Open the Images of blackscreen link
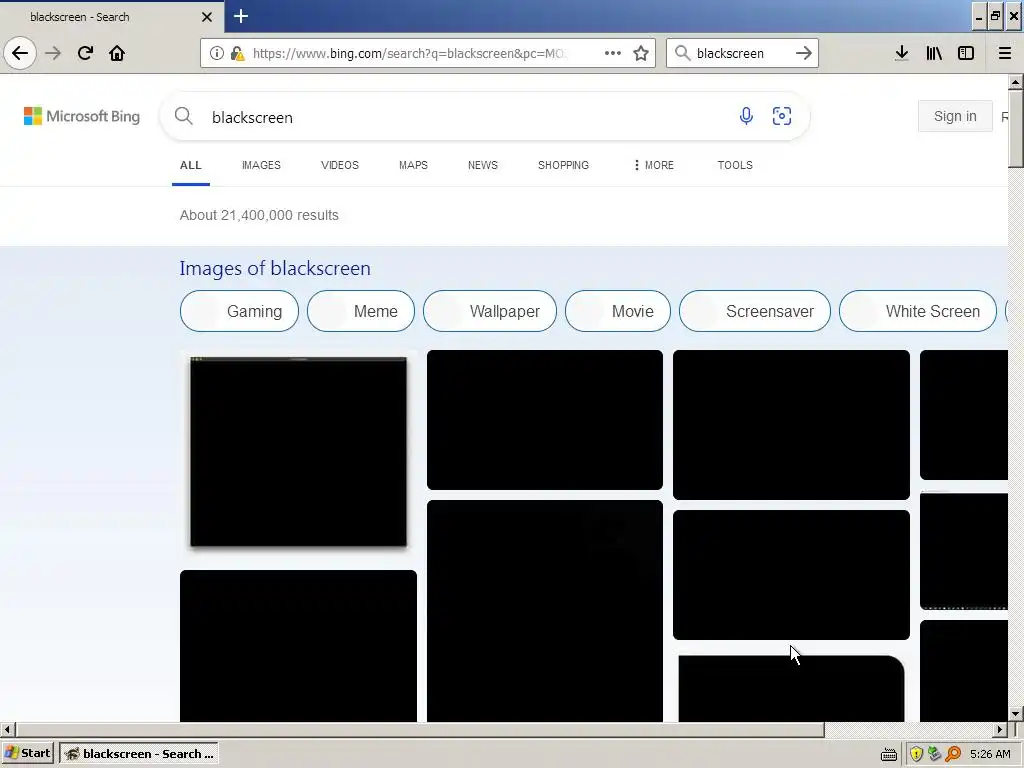This screenshot has height=768, width=1024. click(x=275, y=268)
